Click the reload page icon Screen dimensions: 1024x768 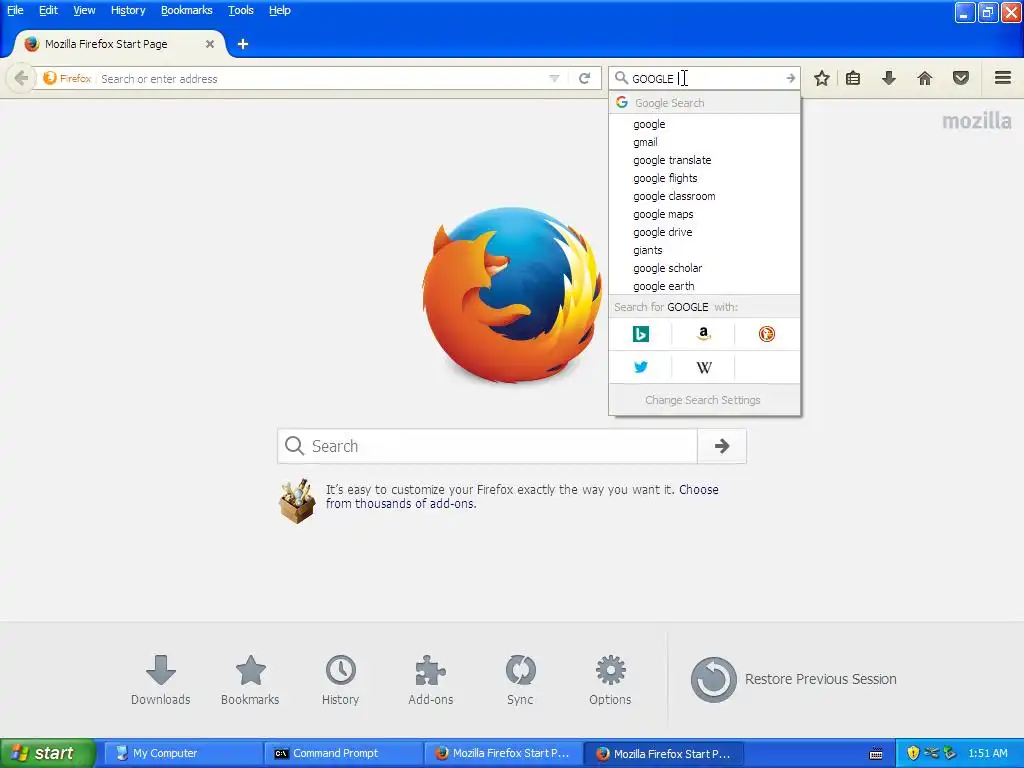584,78
